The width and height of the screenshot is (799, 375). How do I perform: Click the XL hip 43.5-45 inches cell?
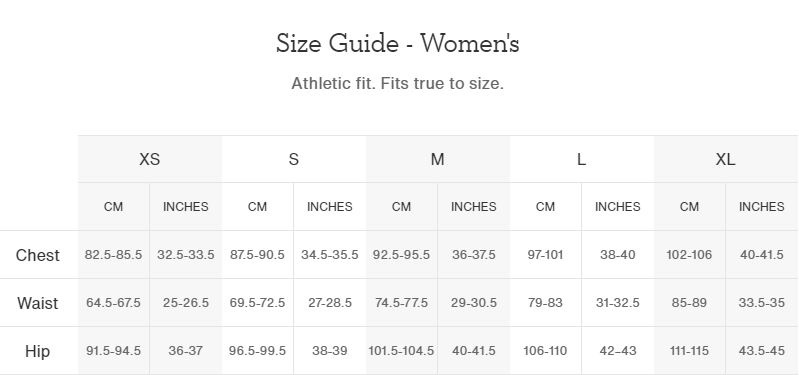(x=762, y=351)
